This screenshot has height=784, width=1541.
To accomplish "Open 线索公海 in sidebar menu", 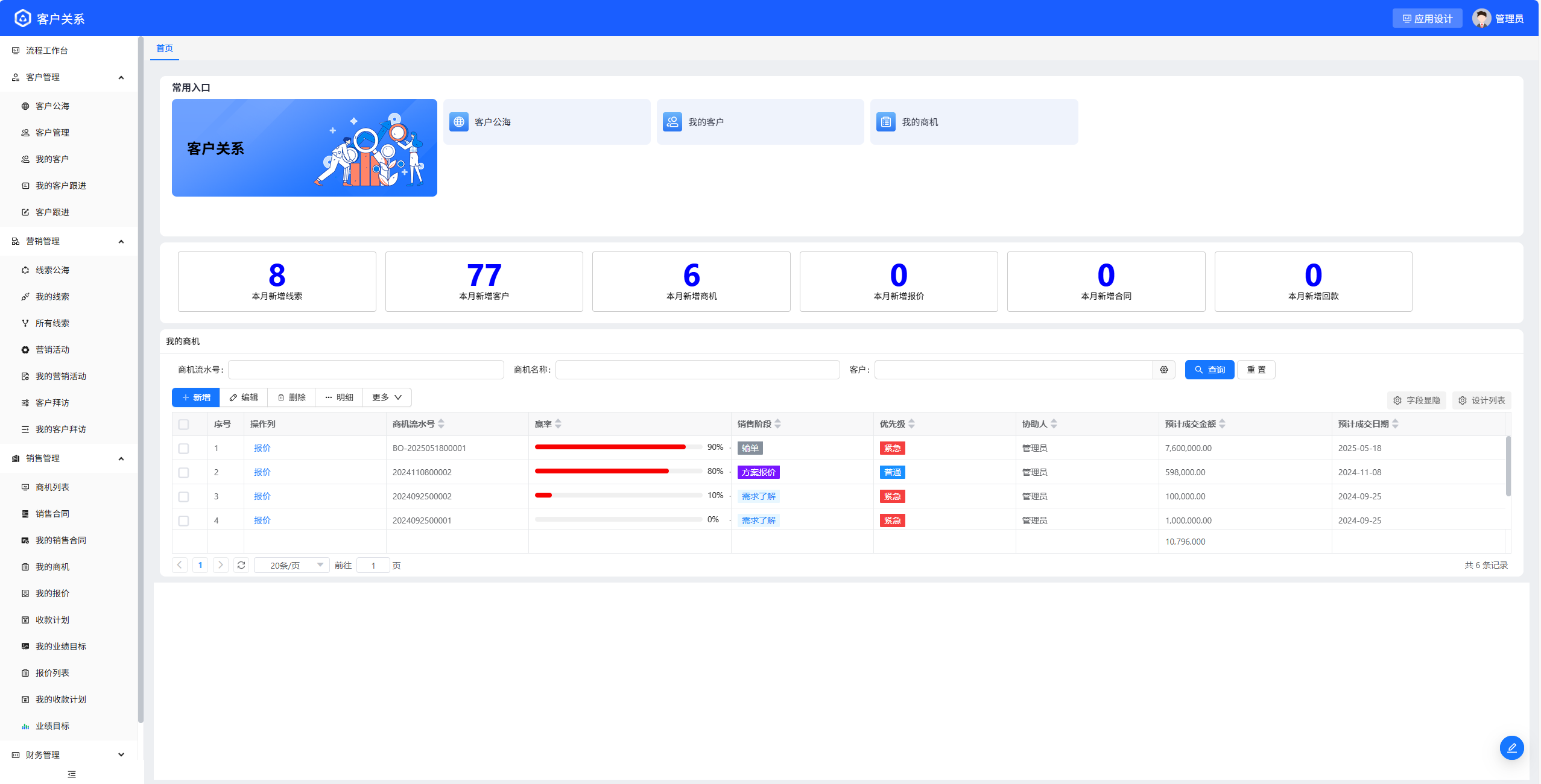I will 52,270.
